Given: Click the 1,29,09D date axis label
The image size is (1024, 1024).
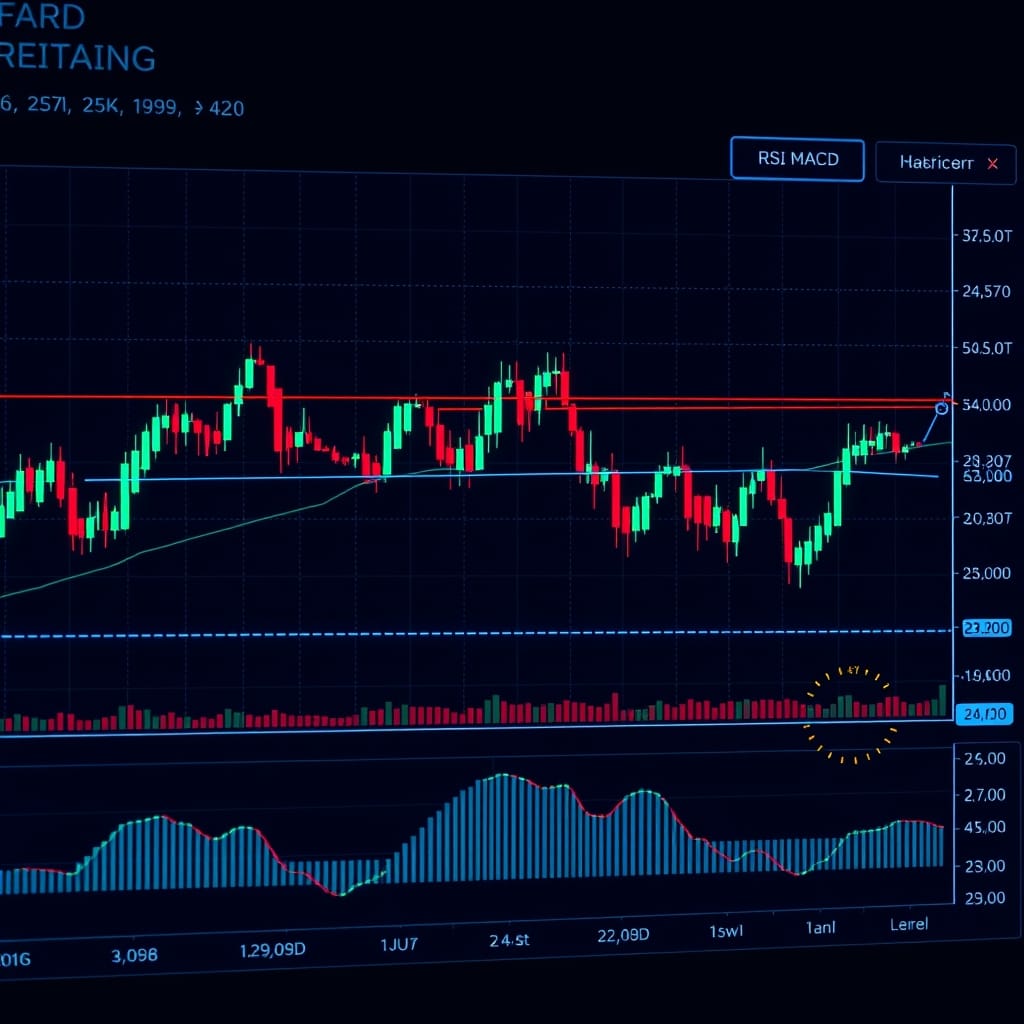Looking at the screenshot, I should point(272,950).
